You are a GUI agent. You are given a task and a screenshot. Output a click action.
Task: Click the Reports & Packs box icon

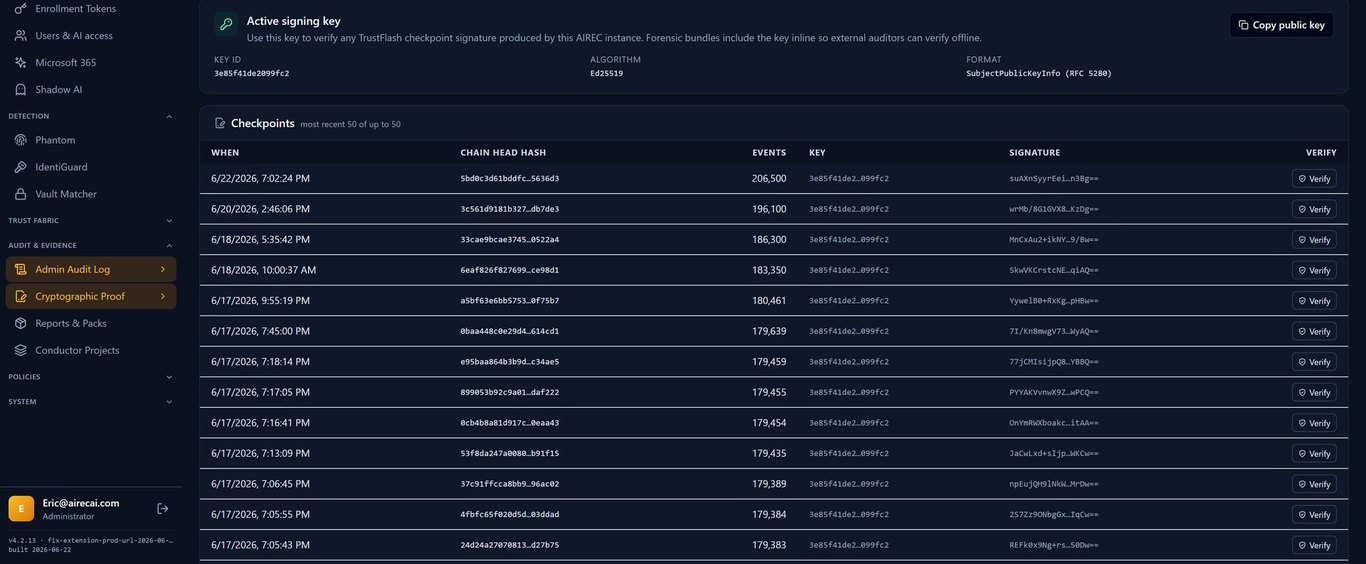pos(21,323)
